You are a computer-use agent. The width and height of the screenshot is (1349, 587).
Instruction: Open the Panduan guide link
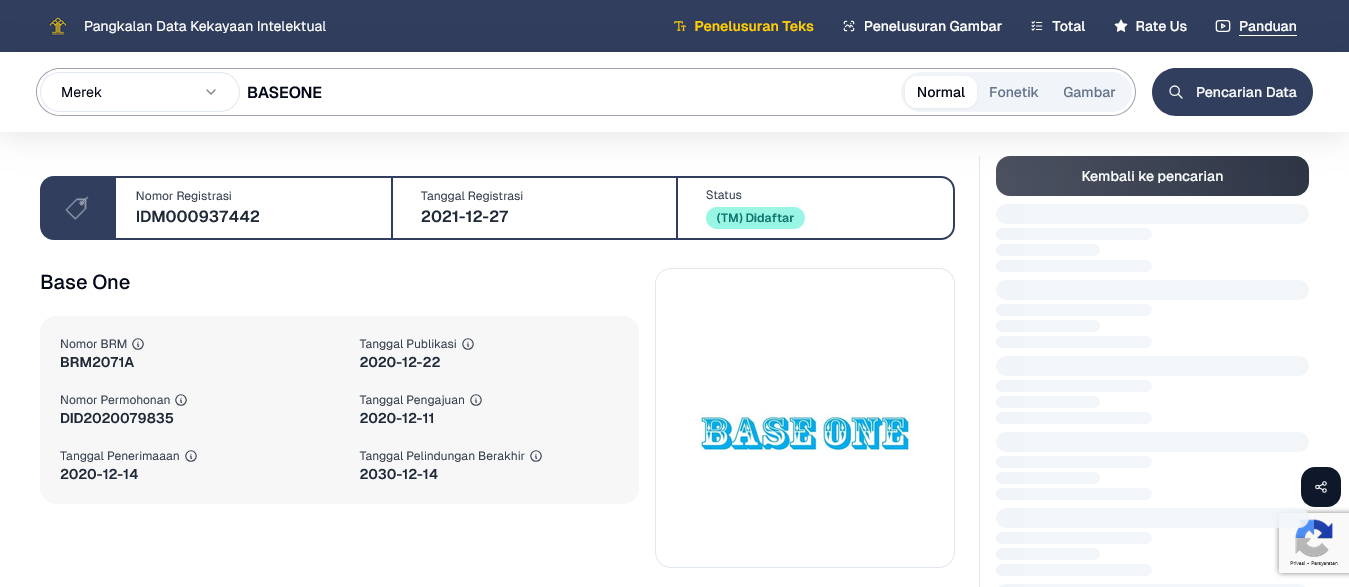tap(1256, 26)
